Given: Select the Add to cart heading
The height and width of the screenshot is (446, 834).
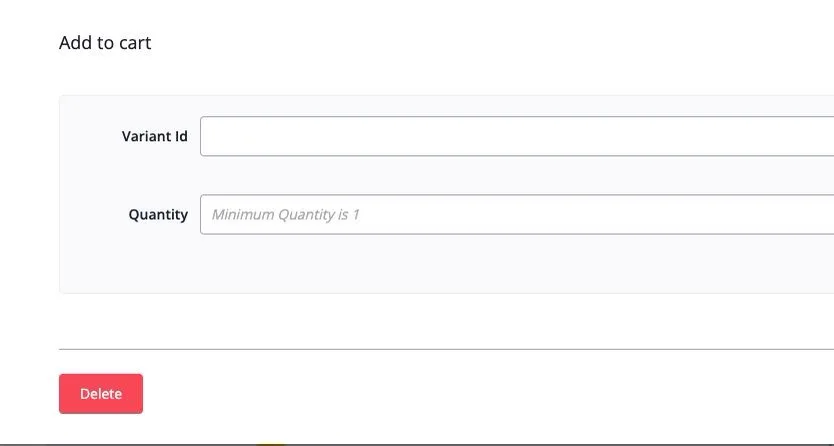Looking at the screenshot, I should tap(105, 43).
